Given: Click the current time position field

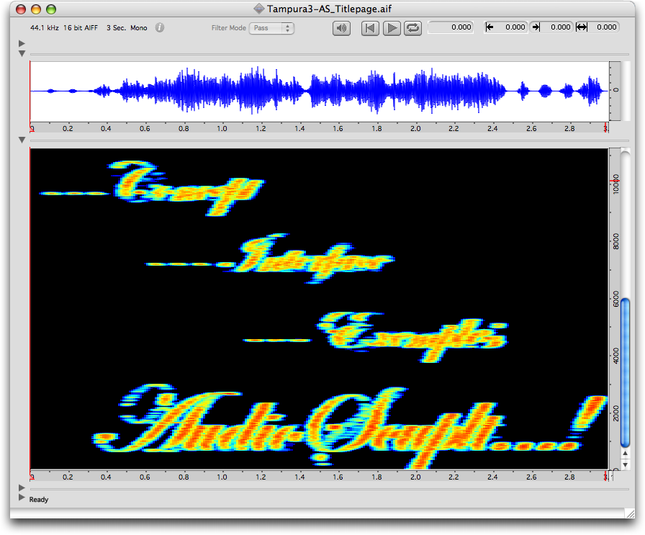Looking at the screenshot, I should [451, 28].
